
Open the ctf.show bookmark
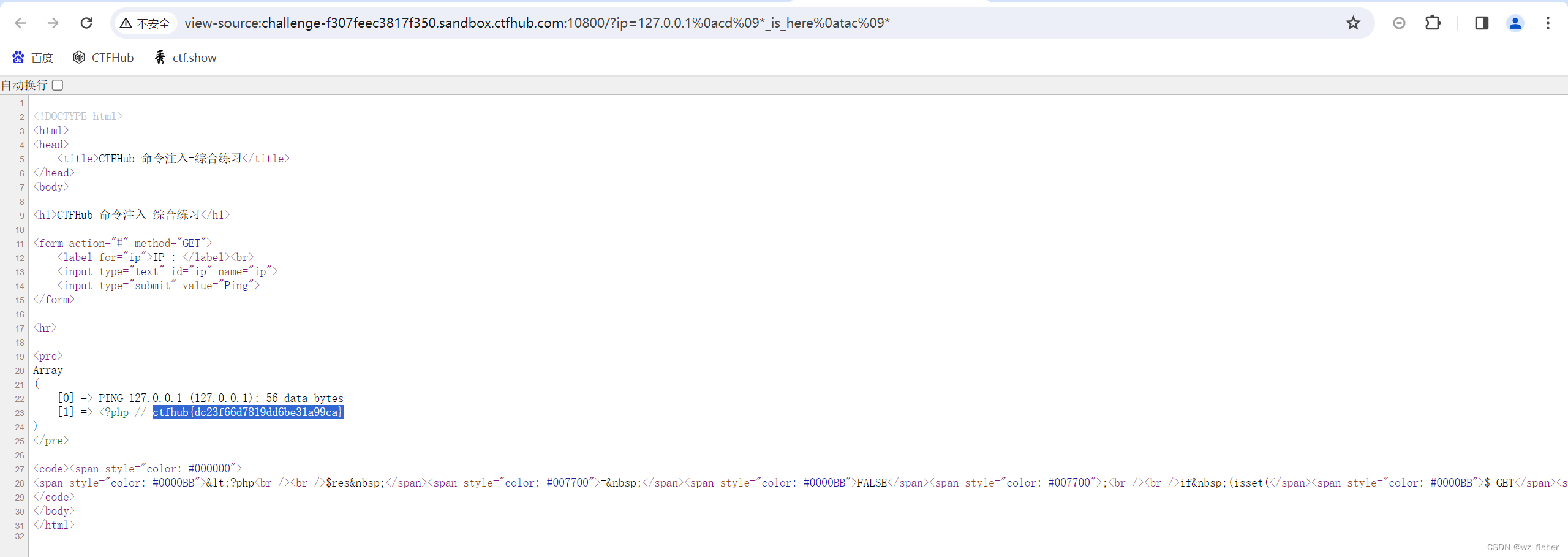(x=186, y=58)
